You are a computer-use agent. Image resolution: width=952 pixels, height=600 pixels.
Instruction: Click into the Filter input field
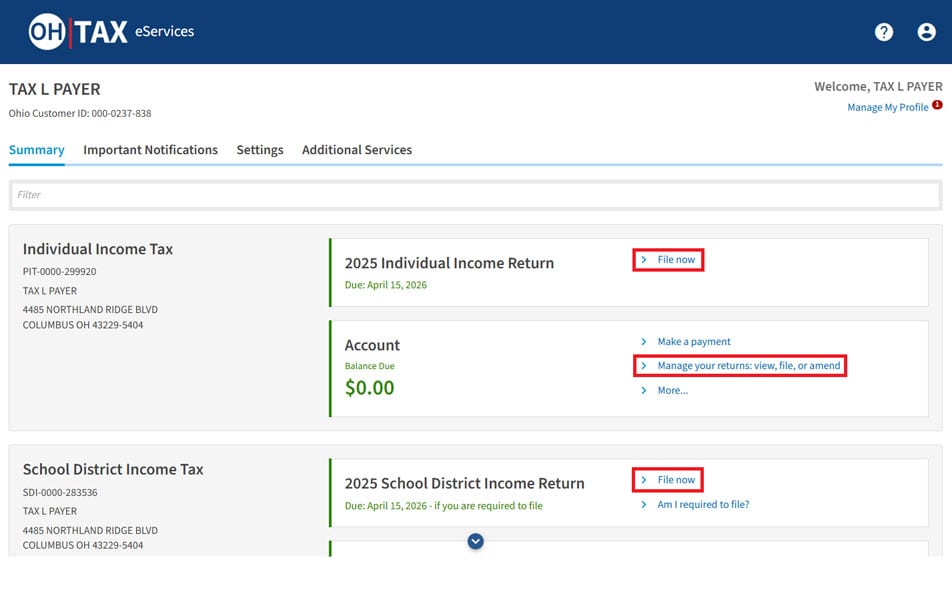[476, 195]
